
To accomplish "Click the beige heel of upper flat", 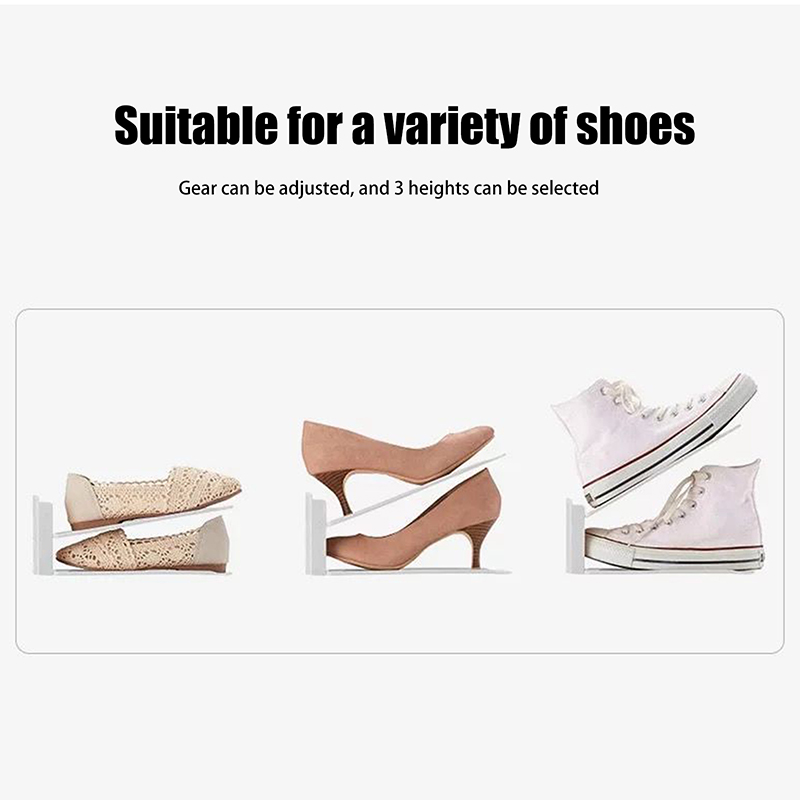I will (x=83, y=501).
